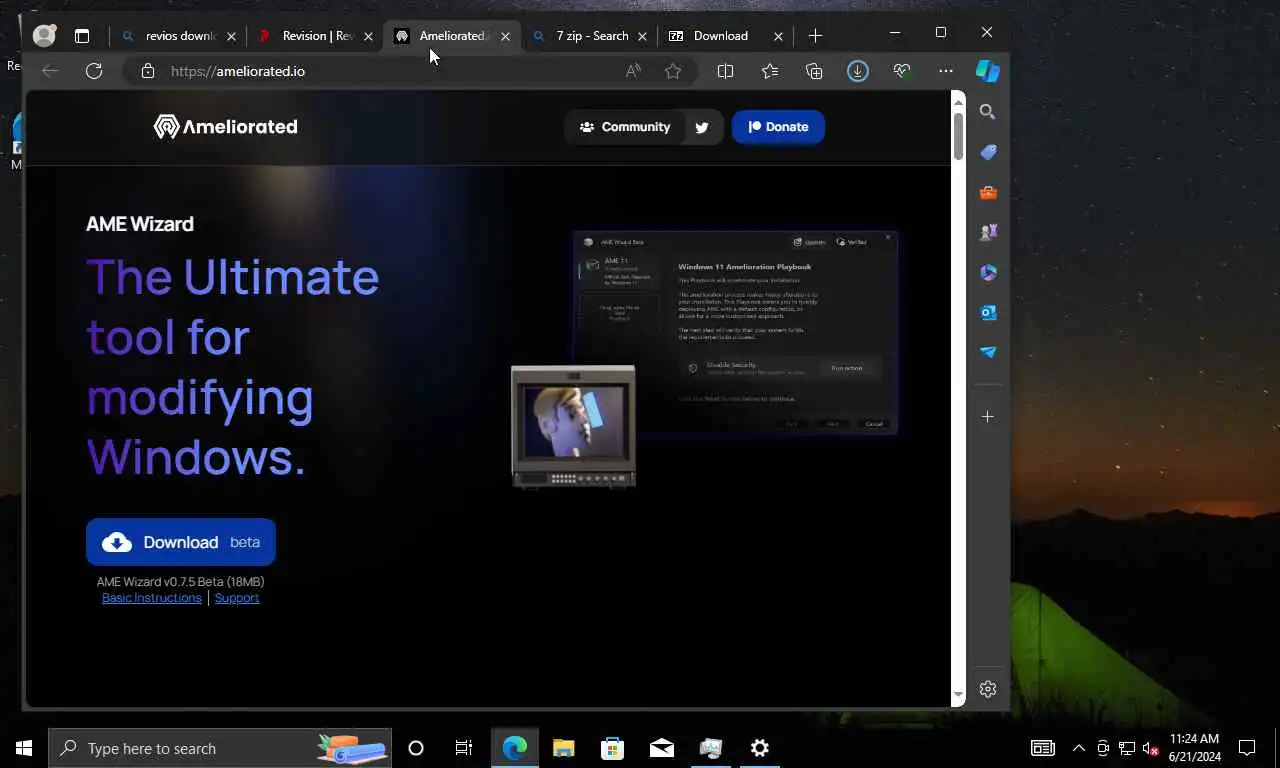Screen dimensions: 1280x768
Task: View site information lock icon
Action: [148, 71]
